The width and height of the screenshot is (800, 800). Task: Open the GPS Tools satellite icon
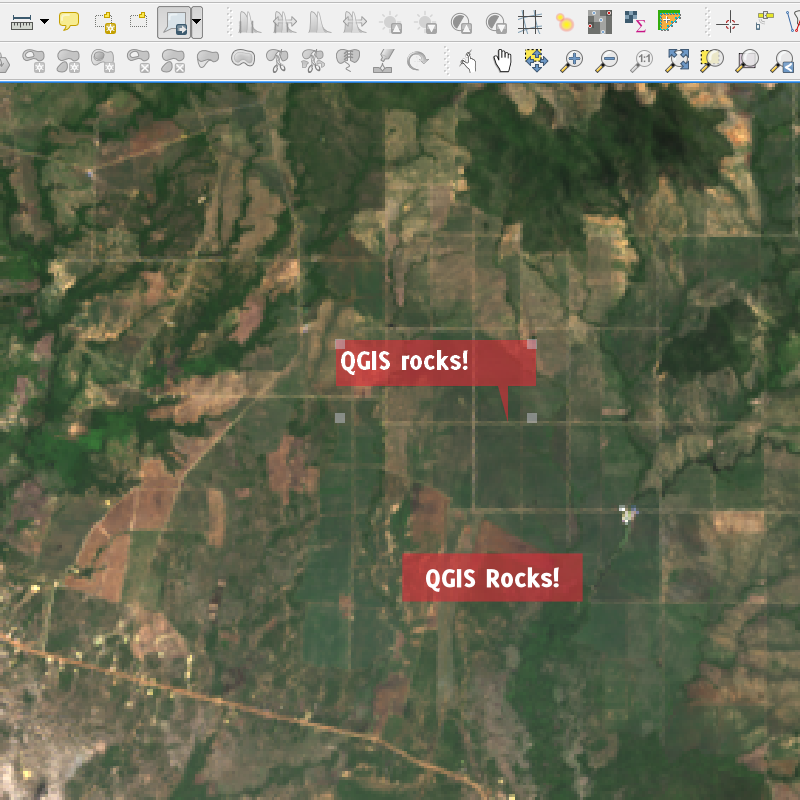[x=764, y=21]
